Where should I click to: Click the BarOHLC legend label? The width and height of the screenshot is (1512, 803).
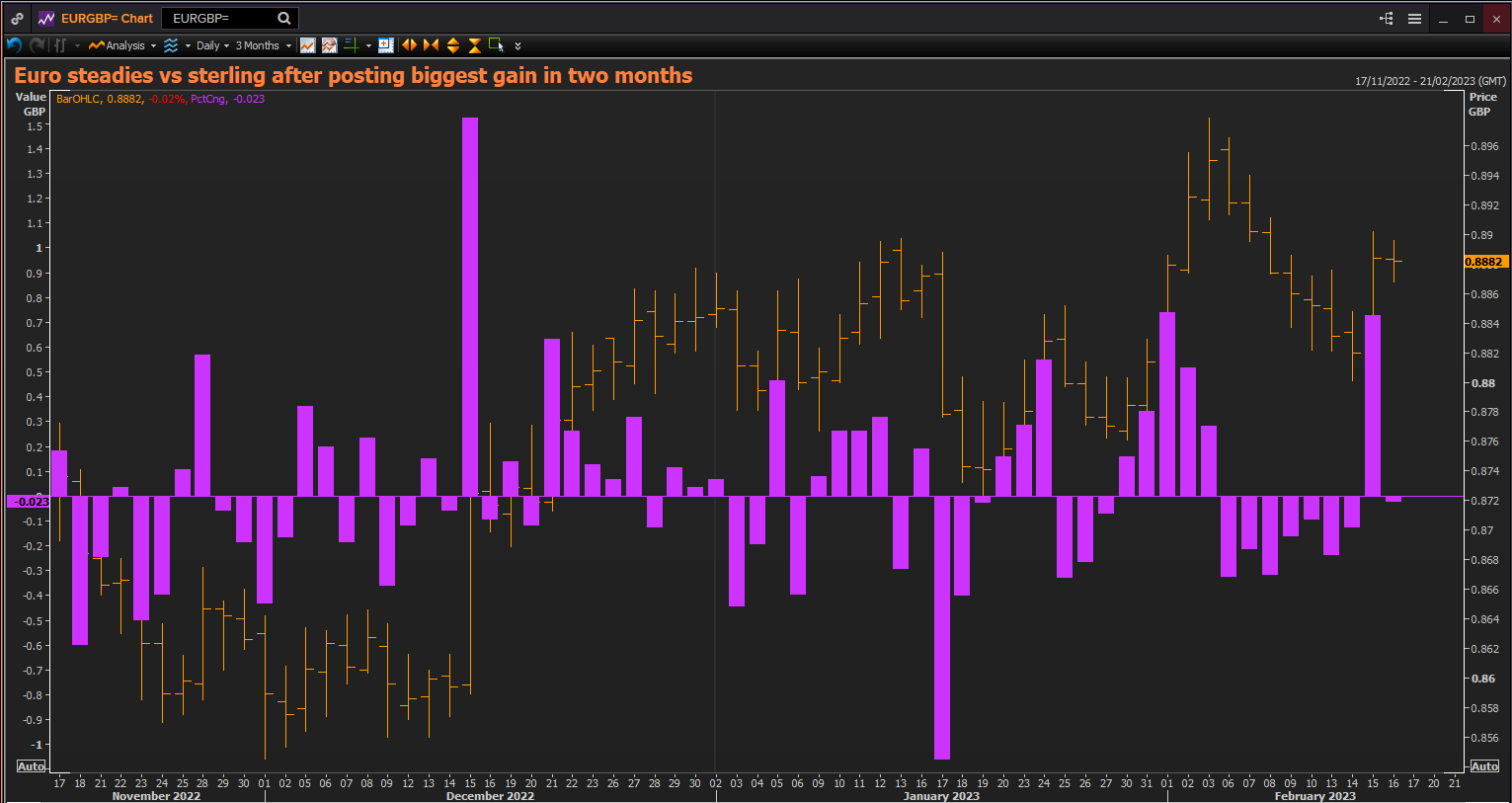coord(78,99)
